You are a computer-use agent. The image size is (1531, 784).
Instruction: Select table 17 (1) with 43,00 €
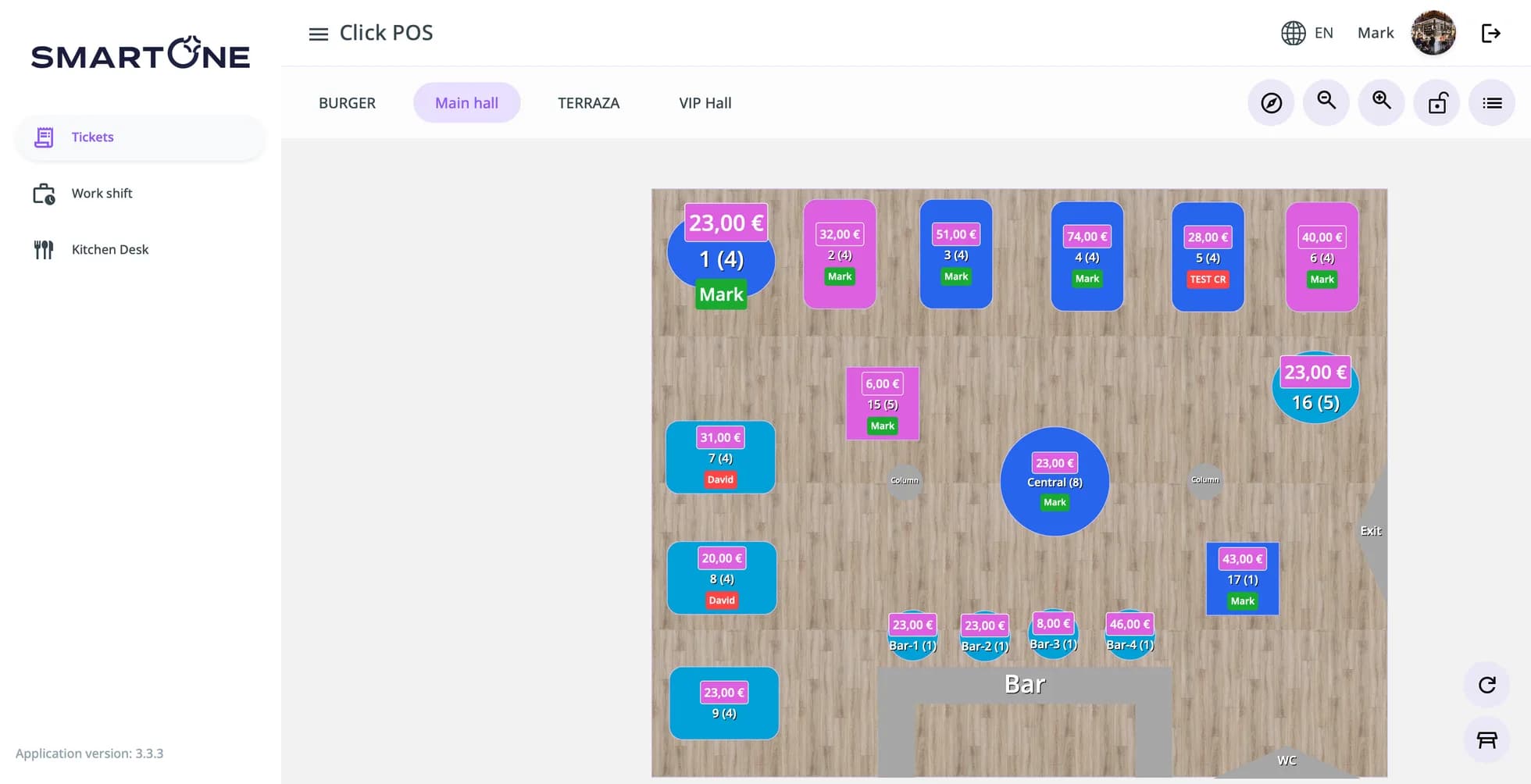point(1242,579)
